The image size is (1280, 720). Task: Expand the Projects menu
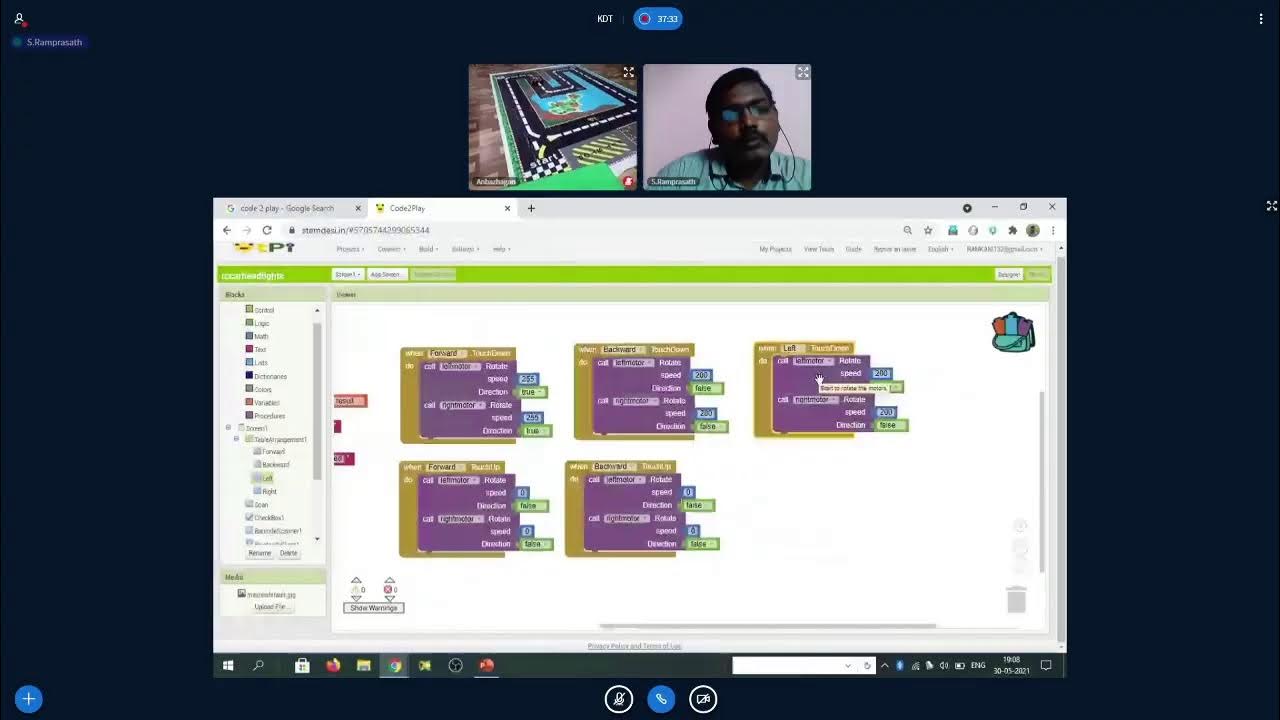(x=350, y=249)
